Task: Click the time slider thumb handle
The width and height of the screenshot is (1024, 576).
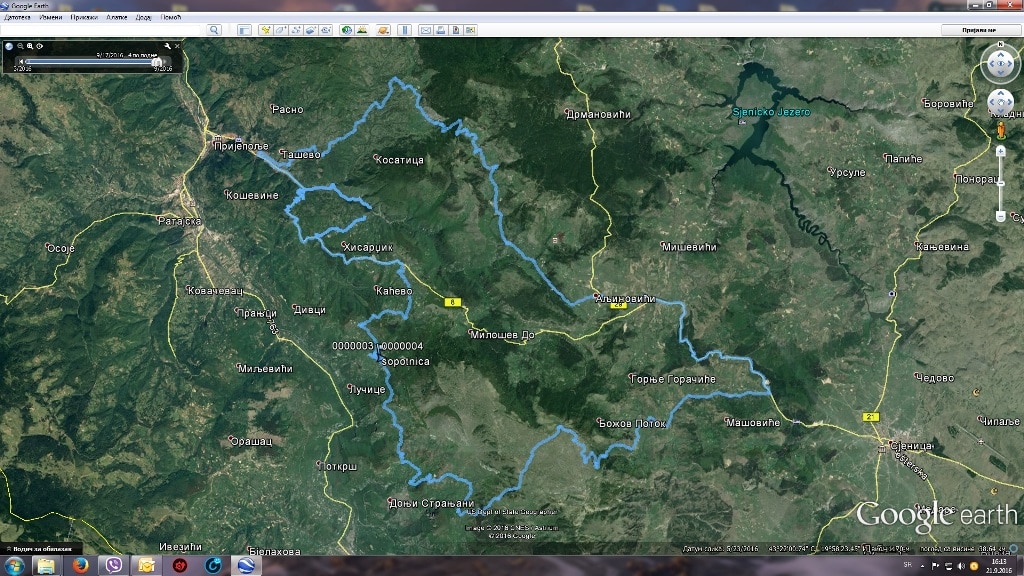Action: 157,62
